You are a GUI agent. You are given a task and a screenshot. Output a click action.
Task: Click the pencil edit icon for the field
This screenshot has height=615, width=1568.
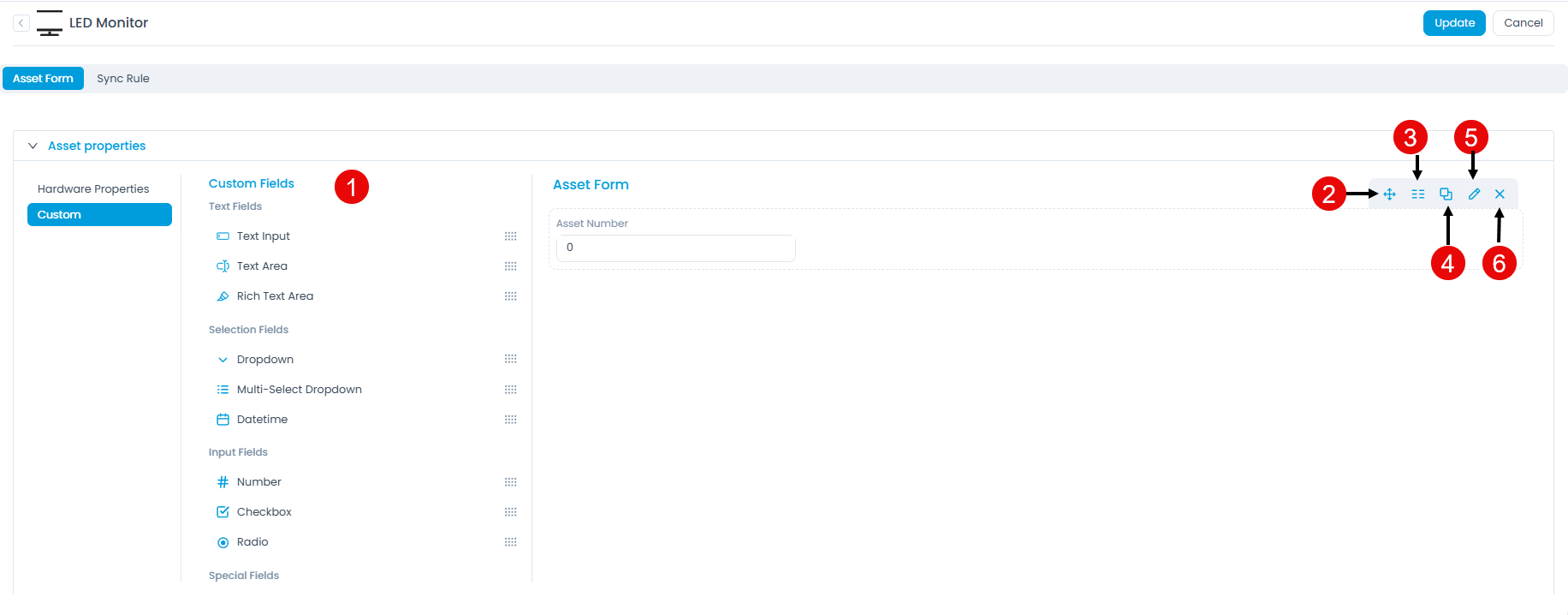[x=1474, y=194]
